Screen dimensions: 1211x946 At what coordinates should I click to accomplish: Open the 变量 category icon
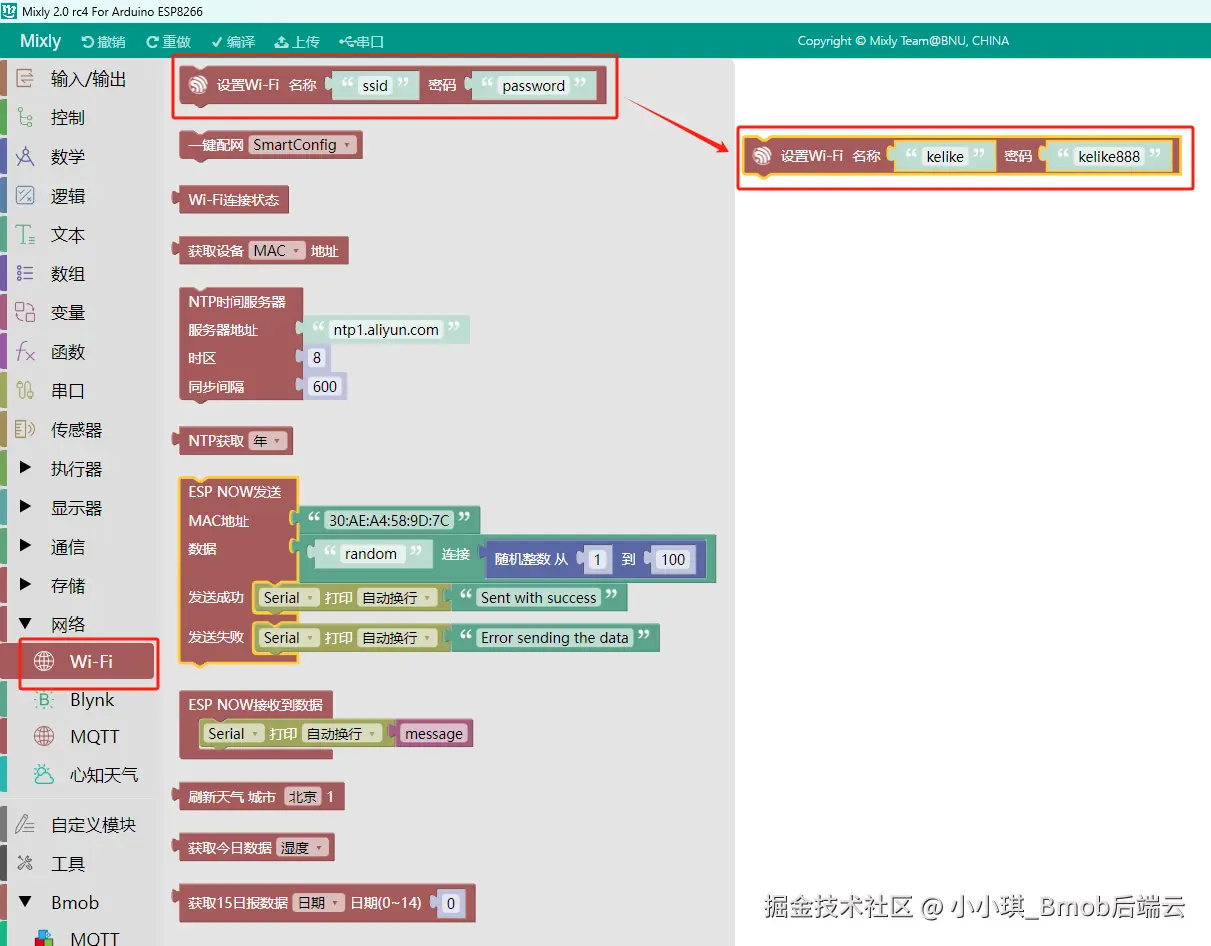pyautogui.click(x=26, y=313)
